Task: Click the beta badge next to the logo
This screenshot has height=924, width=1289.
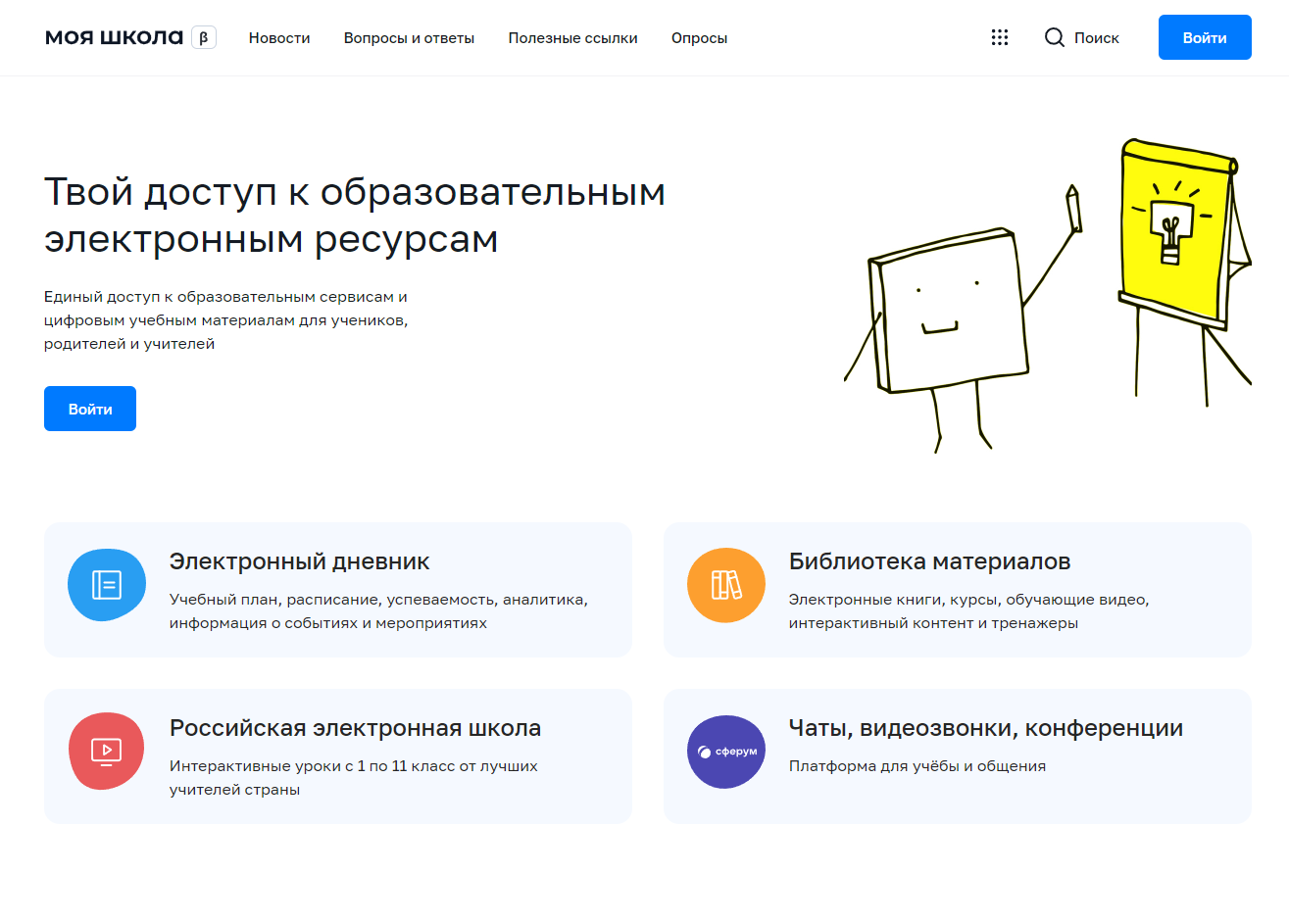Action: (x=203, y=37)
